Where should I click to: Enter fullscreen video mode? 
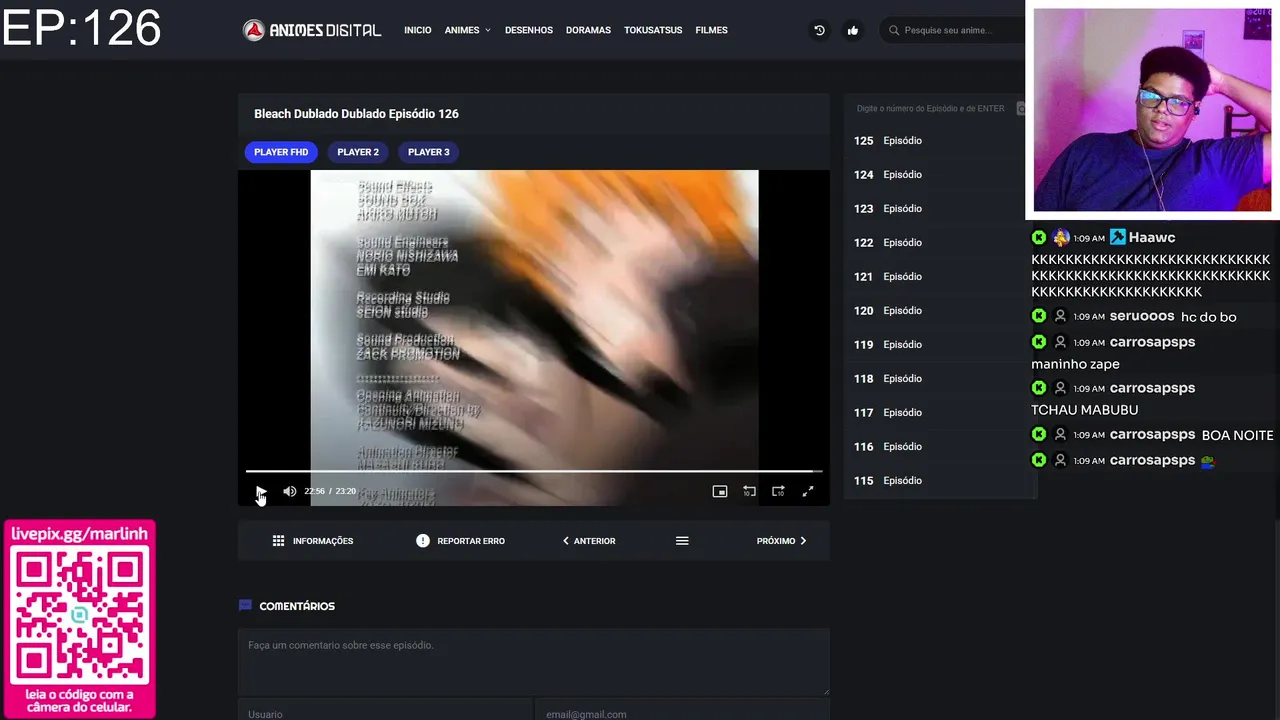[808, 491]
